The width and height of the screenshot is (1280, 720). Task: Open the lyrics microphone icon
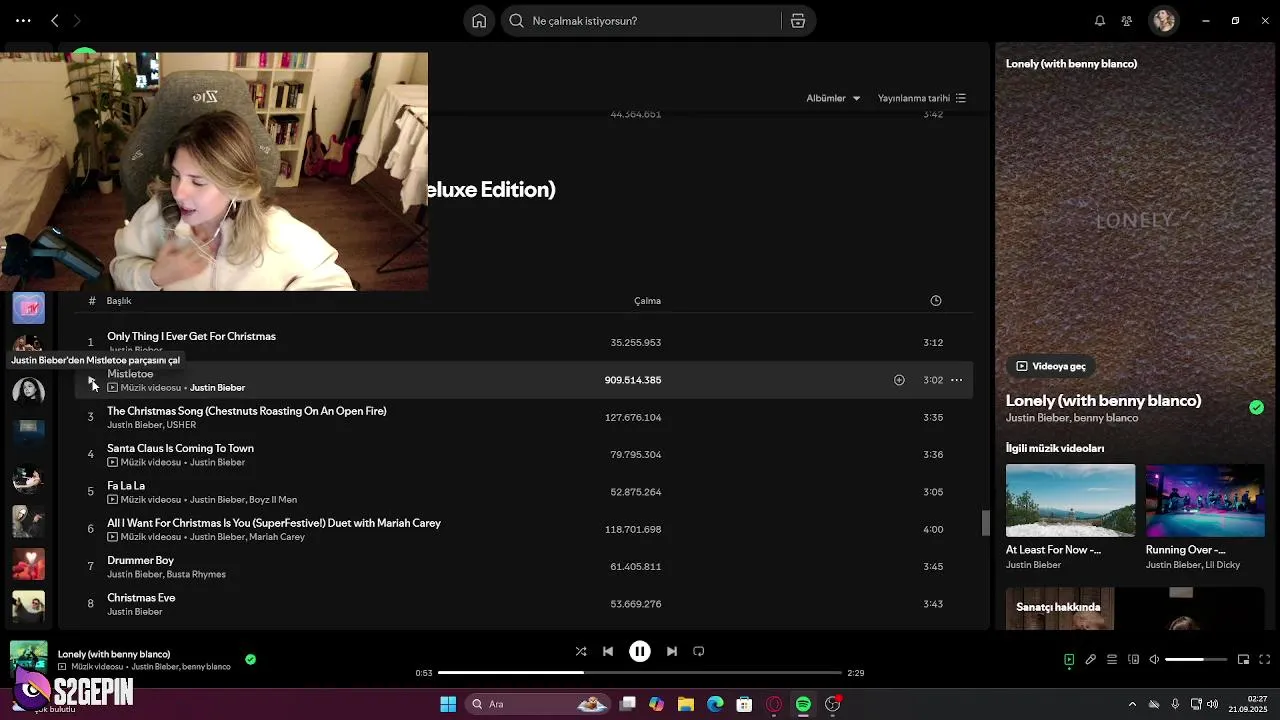coord(1091,660)
